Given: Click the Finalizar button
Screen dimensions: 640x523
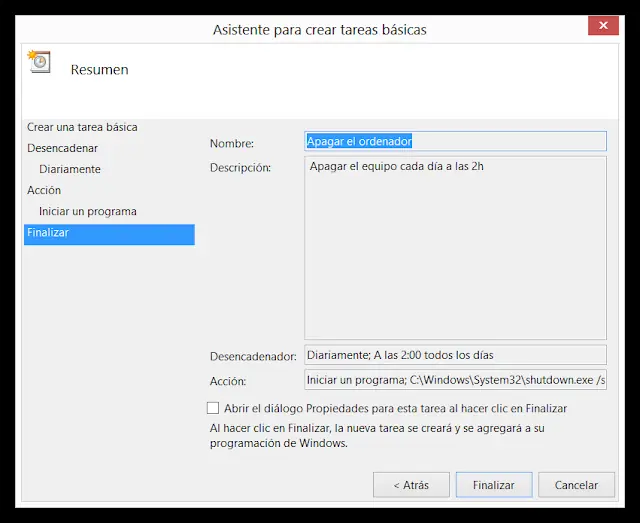Looking at the screenshot, I should click(494, 485).
